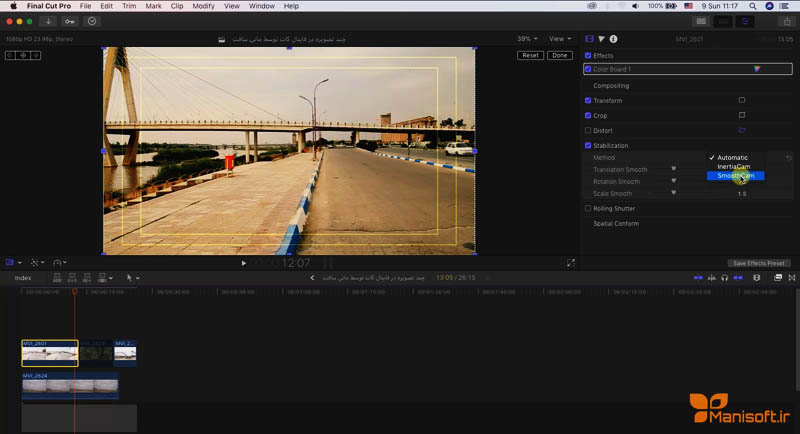This screenshot has height=434, width=800.
Task: Click Distort on-screen control icon
Action: click(742, 131)
